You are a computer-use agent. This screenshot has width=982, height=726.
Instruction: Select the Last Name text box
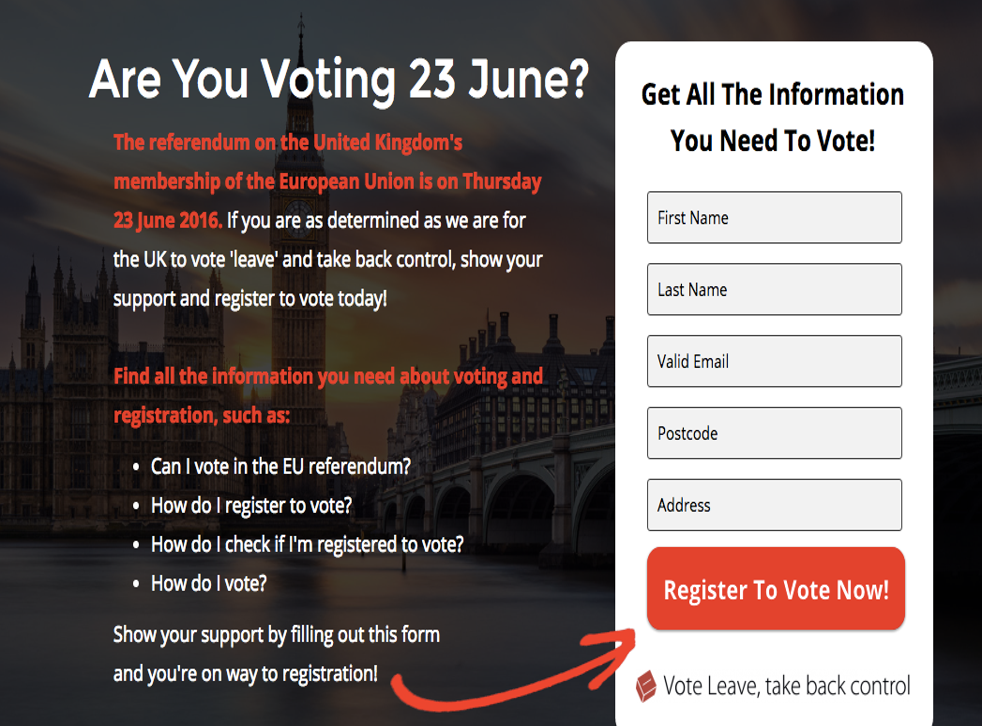(x=774, y=289)
